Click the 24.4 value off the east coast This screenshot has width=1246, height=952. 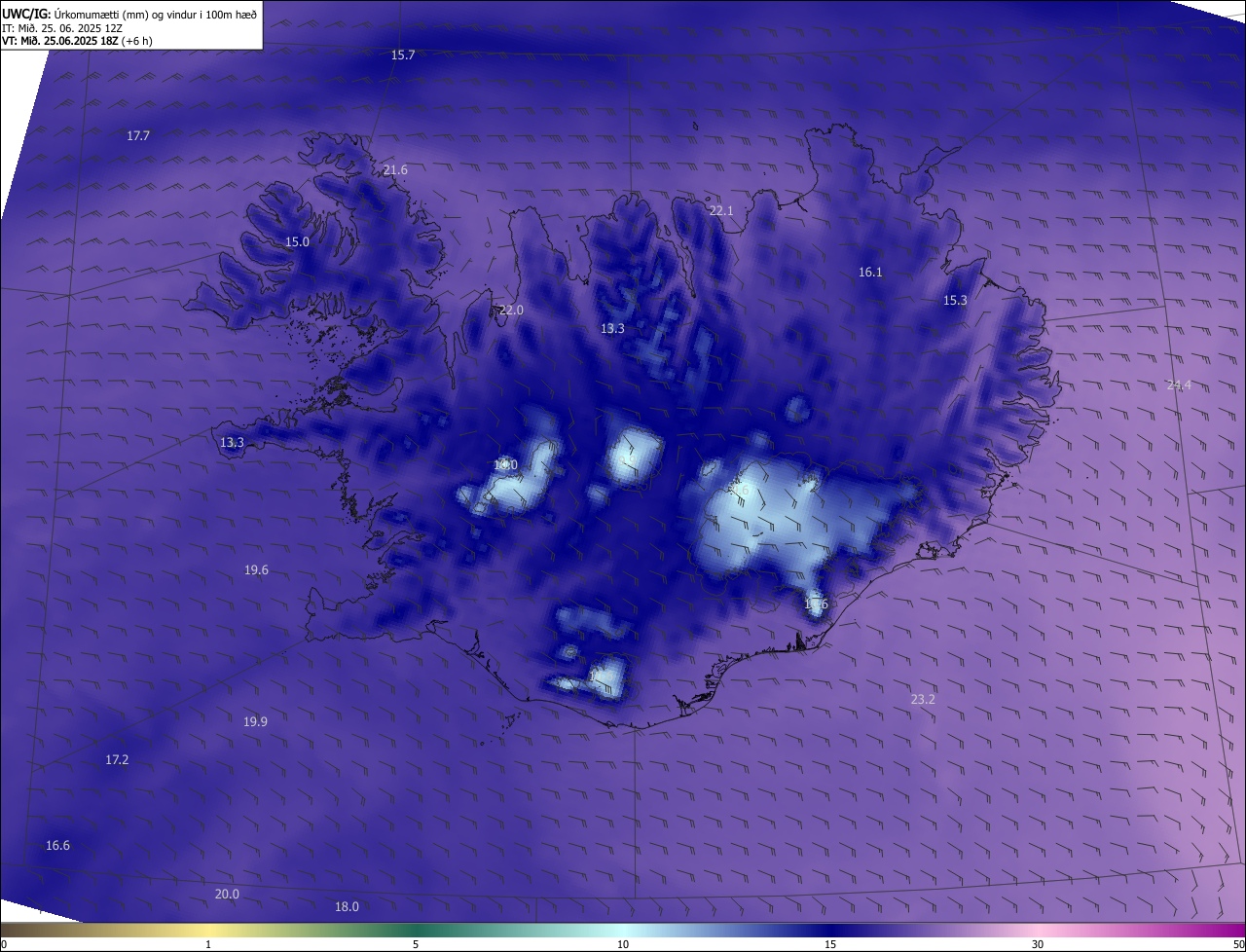1179,385
